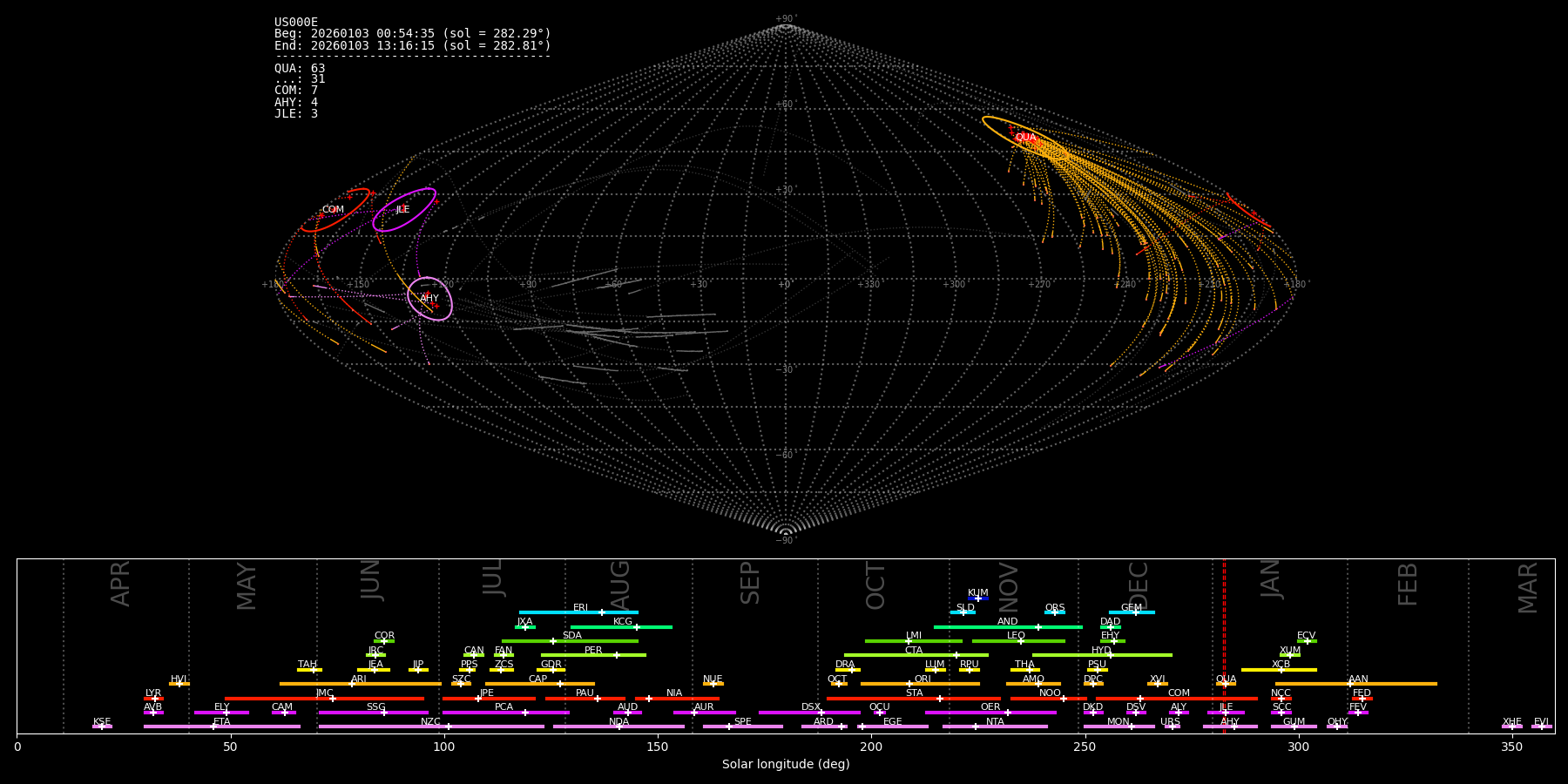Click the Solar longitude axis label
Screen dimensions: 1568x784
click(x=786, y=765)
